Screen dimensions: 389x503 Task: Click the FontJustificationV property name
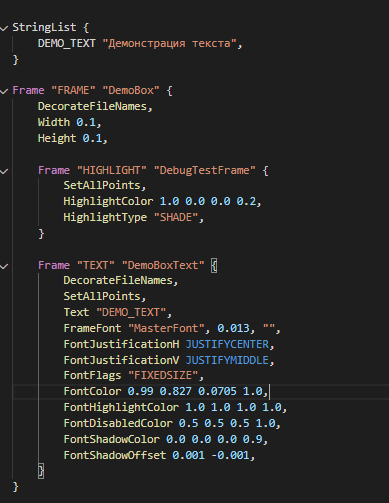(x=121, y=360)
